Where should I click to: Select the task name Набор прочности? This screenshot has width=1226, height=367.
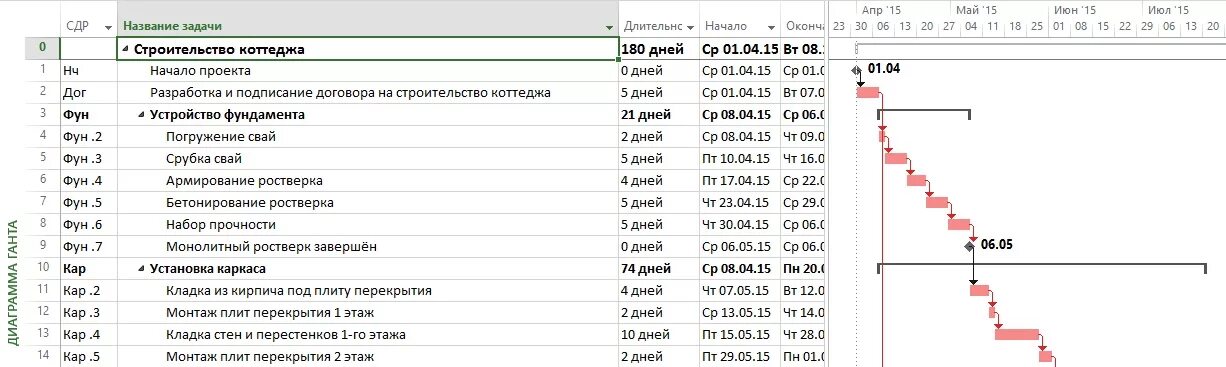tap(220, 224)
